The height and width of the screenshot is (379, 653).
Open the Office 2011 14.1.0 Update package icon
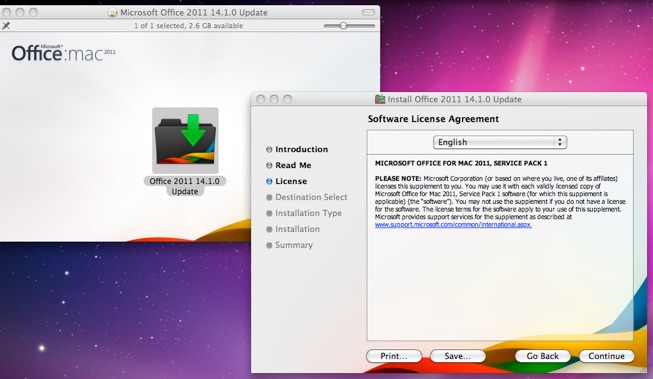(185, 140)
